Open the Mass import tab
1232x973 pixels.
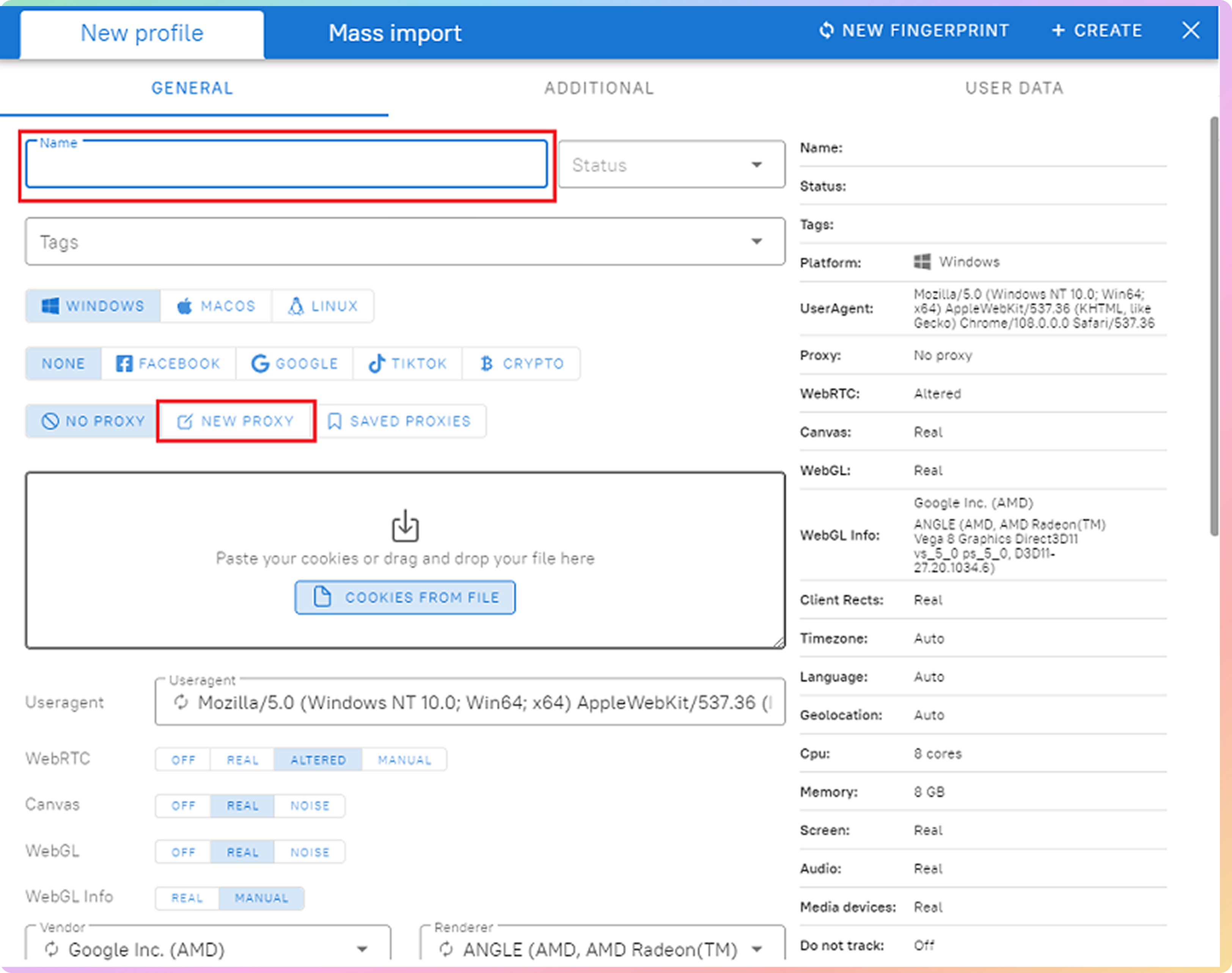394,33
